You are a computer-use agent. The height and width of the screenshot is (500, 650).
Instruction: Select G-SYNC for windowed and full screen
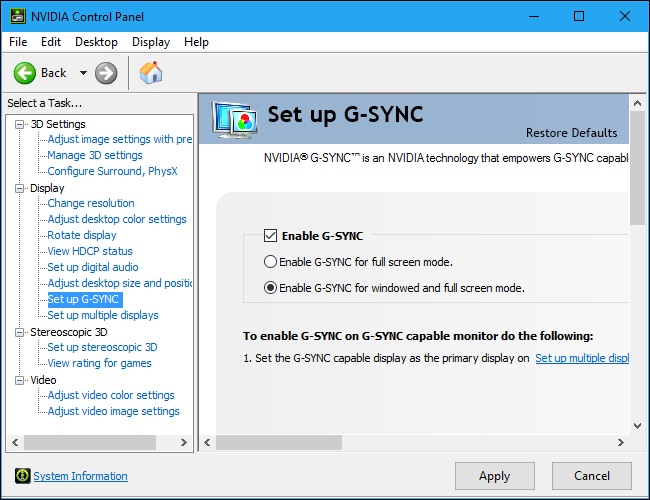point(270,288)
